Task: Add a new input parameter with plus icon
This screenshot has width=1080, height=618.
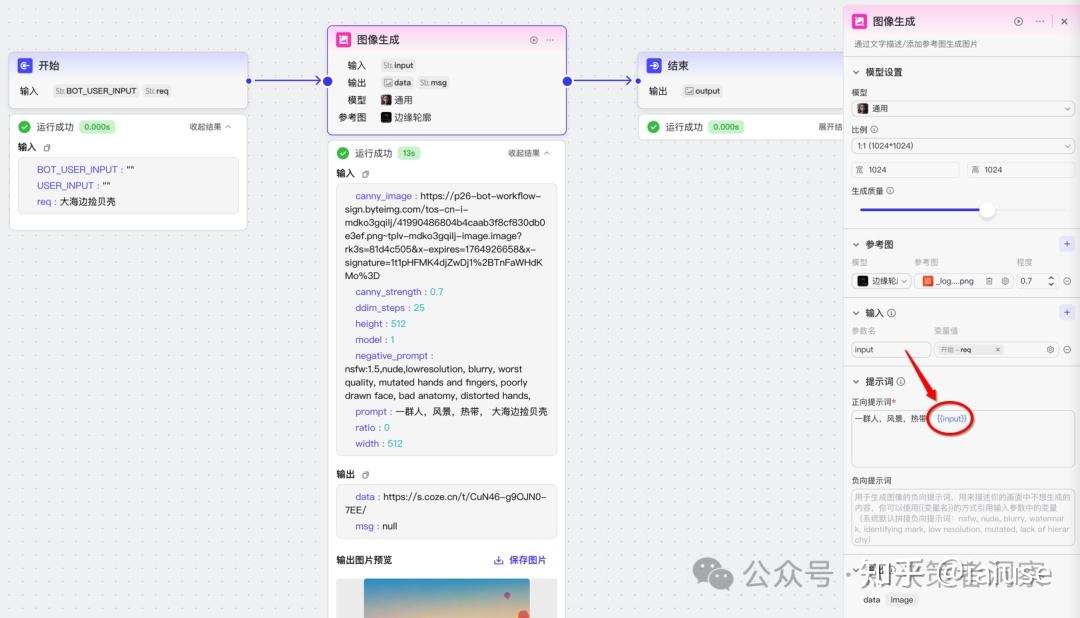Action: [1067, 312]
